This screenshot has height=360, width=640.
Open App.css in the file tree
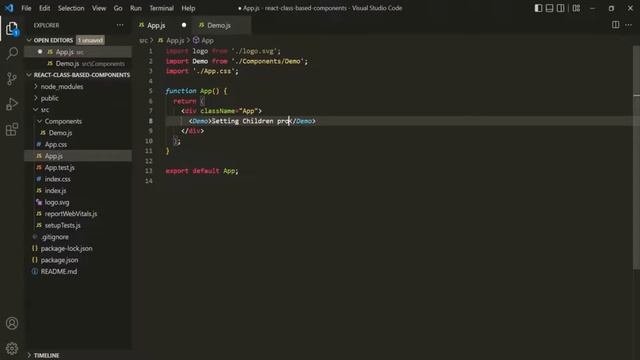(56, 144)
